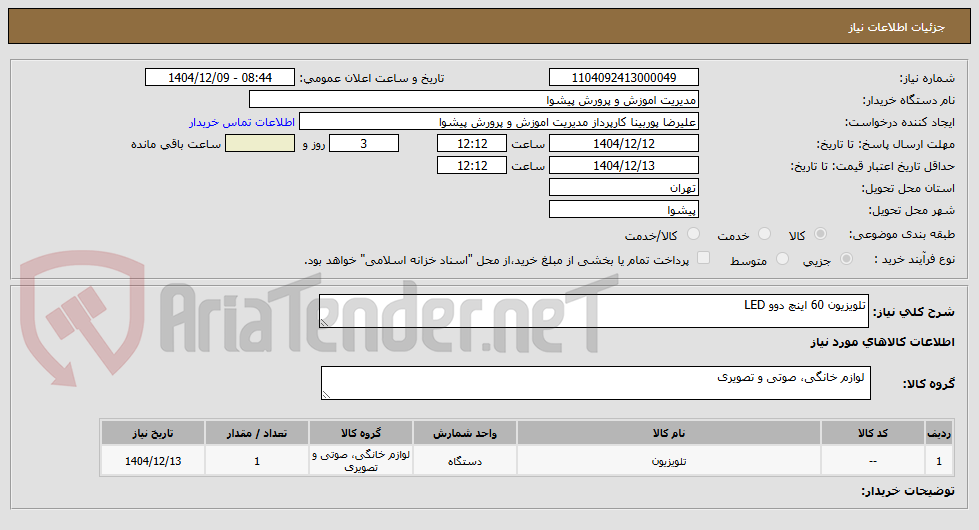Click the remaining days field showing 3
The image size is (979, 530).
tap(364, 144)
